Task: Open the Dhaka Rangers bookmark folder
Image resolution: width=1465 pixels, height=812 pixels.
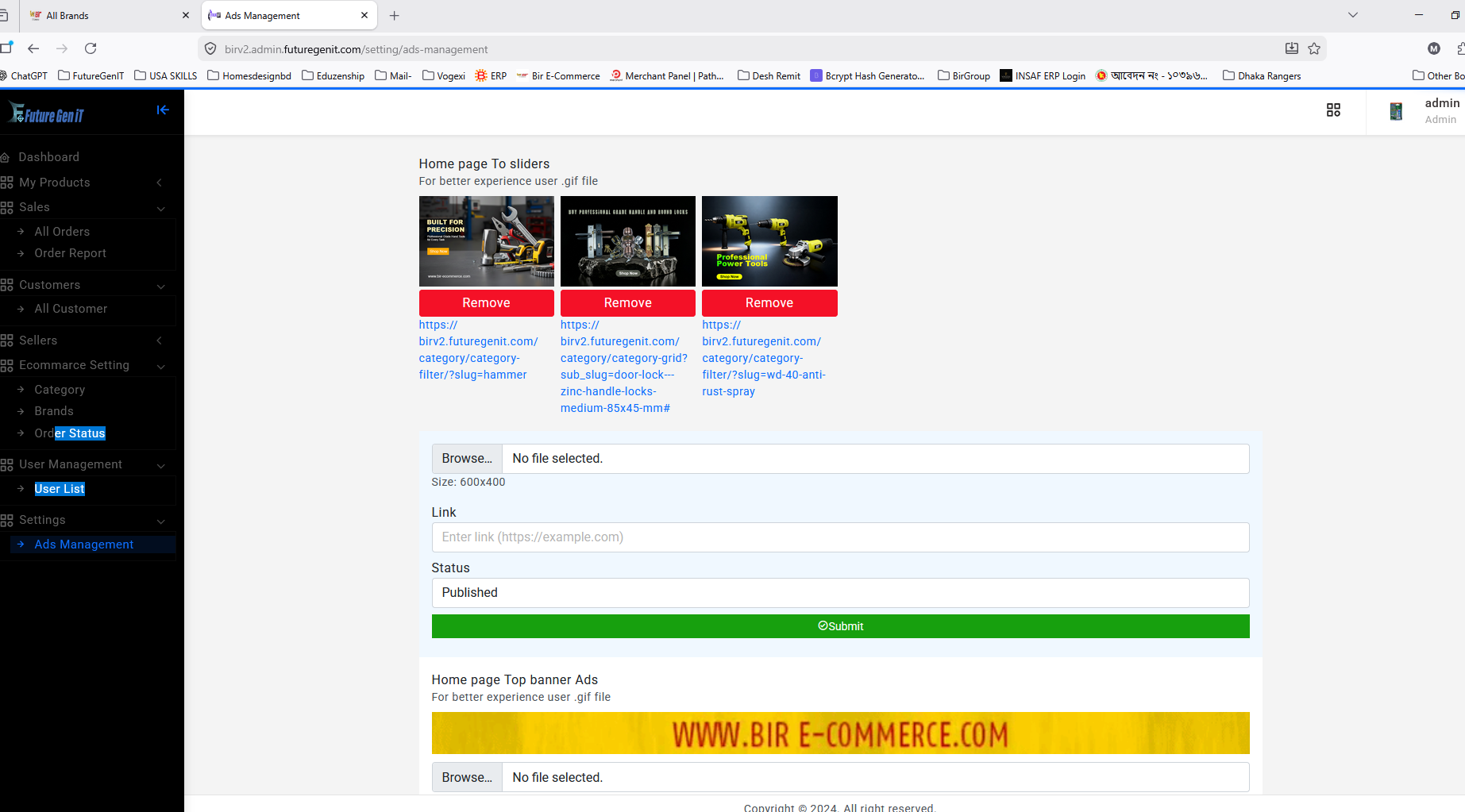Action: (1262, 76)
